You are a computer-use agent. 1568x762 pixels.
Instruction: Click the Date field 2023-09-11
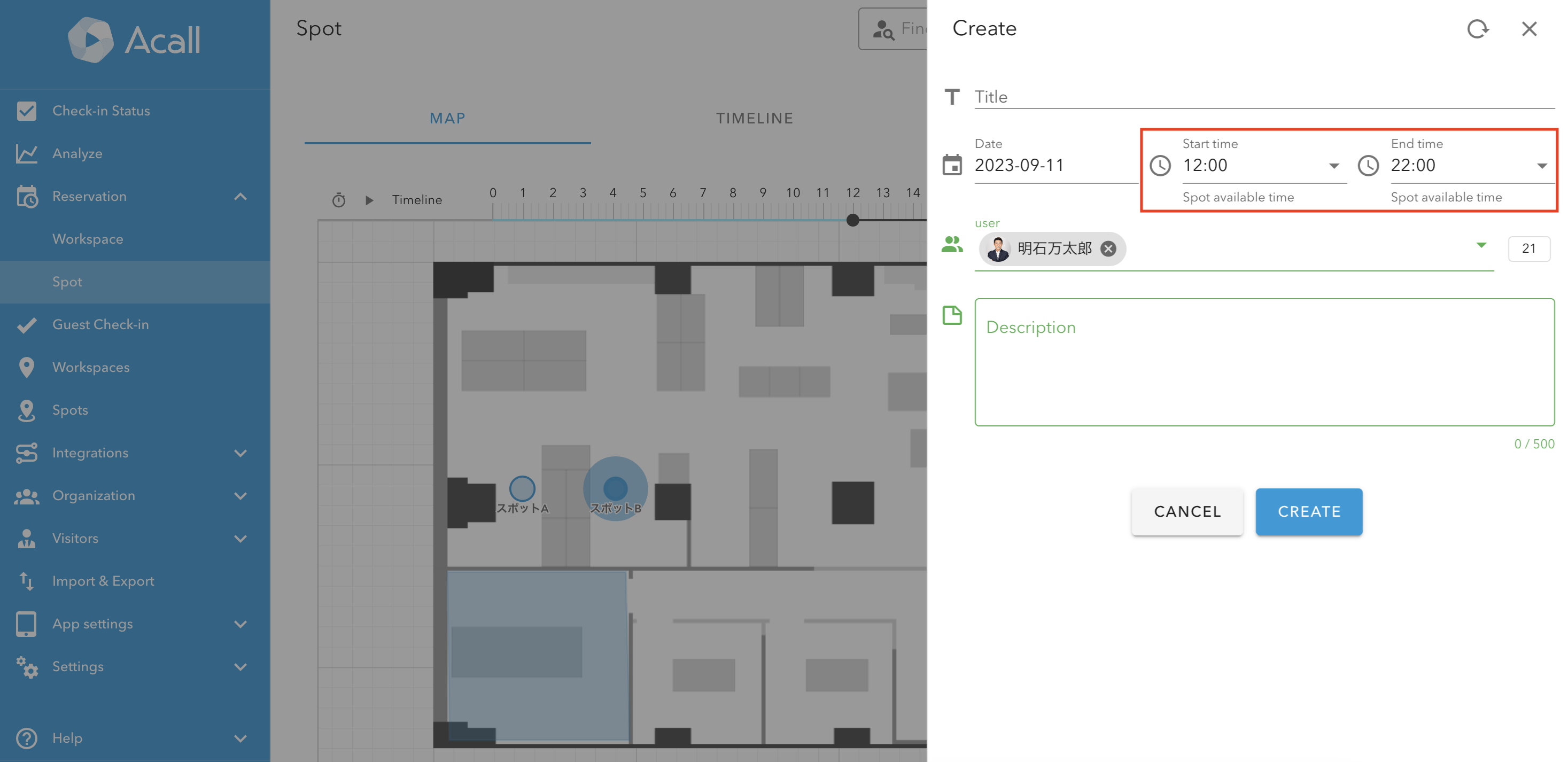click(x=1056, y=165)
